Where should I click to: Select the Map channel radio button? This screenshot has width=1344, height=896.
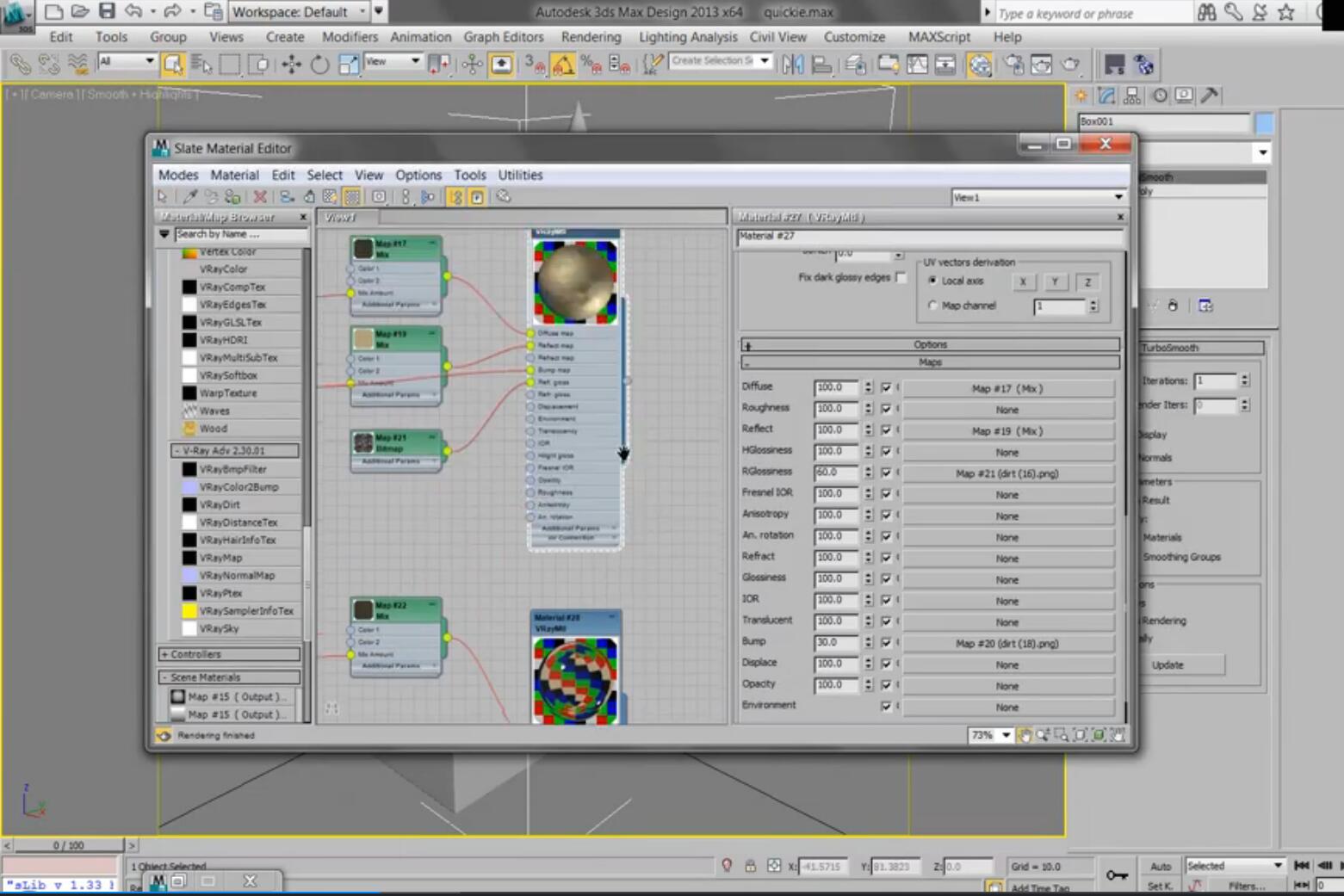(932, 306)
